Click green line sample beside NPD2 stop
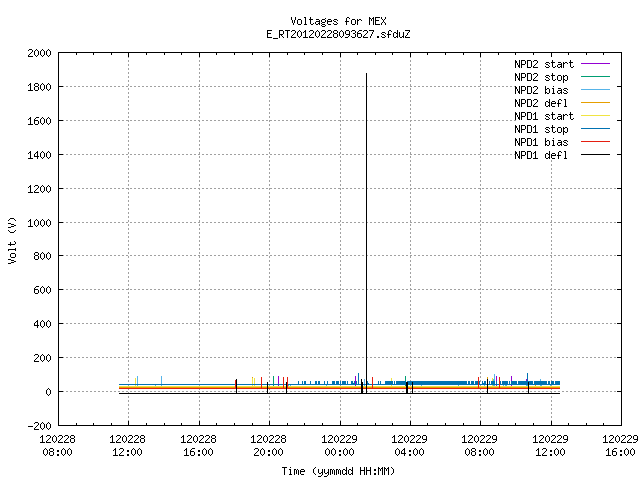 click(595, 76)
